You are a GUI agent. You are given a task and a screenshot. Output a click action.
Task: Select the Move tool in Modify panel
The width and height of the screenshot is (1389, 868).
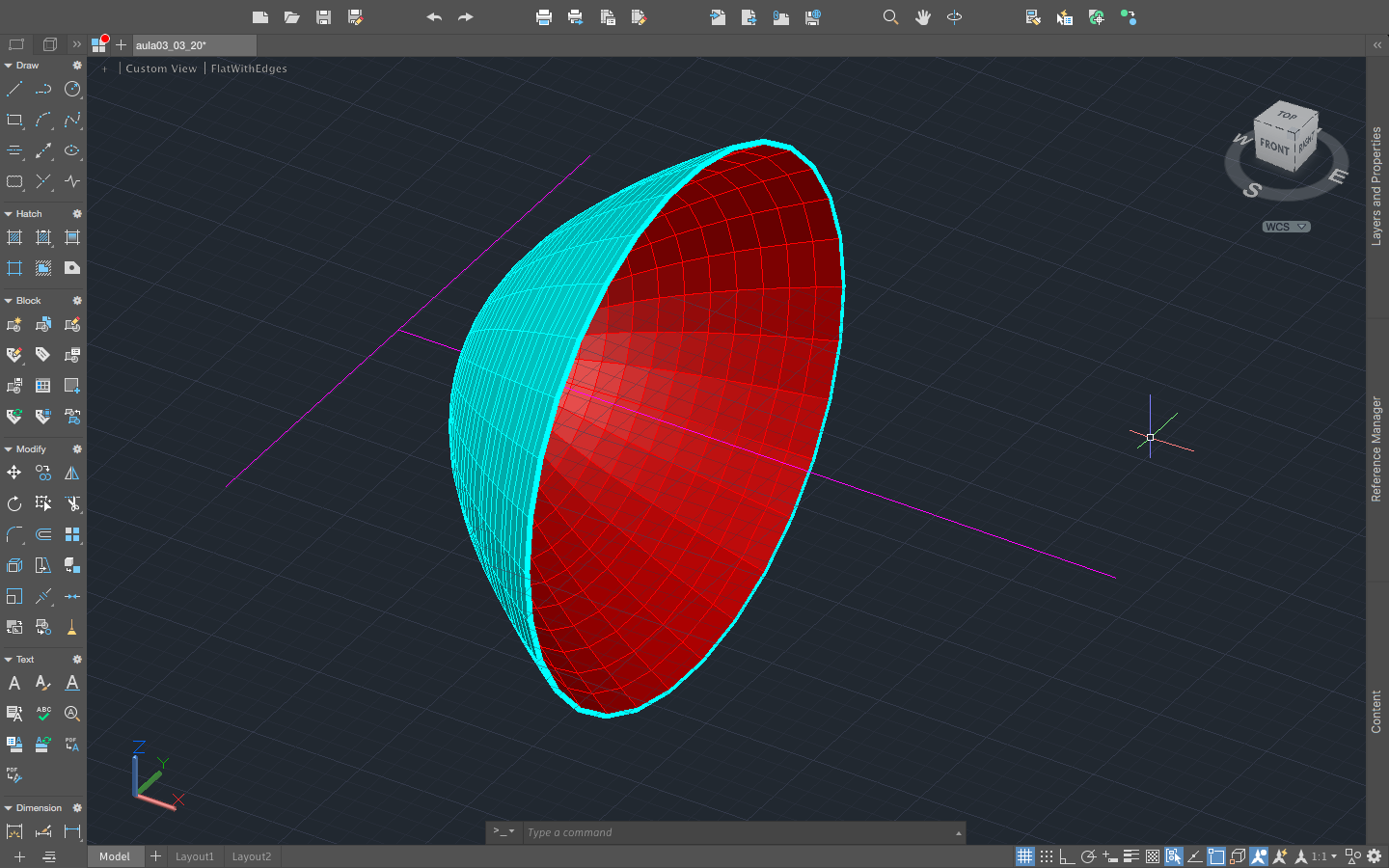[14, 473]
